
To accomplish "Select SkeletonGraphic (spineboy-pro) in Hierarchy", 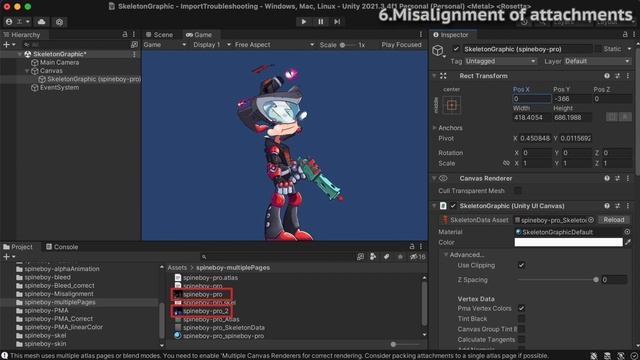I will click(x=93, y=79).
